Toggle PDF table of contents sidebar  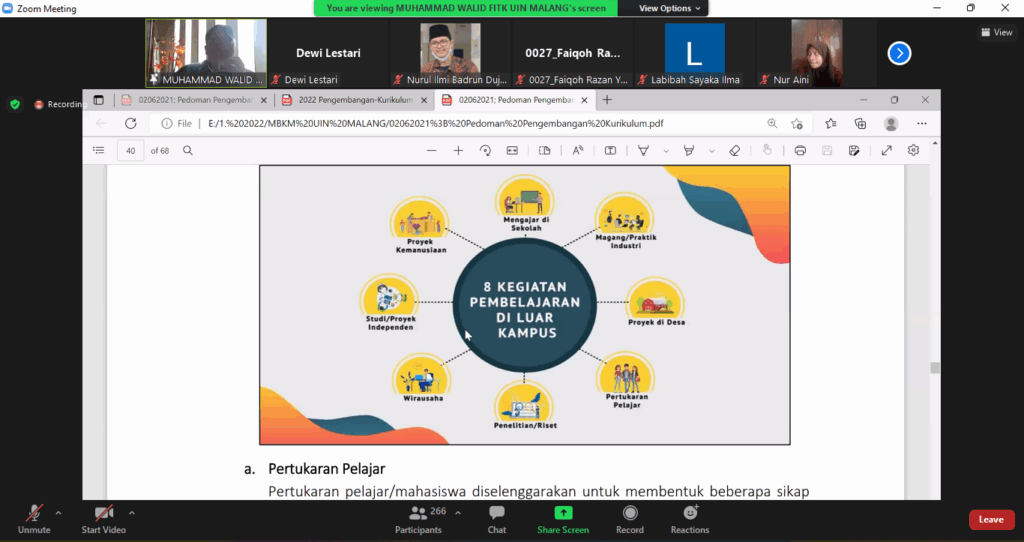[98, 150]
